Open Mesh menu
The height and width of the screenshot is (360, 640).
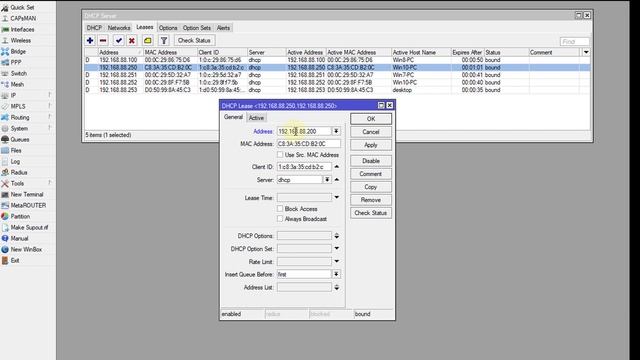17,84
